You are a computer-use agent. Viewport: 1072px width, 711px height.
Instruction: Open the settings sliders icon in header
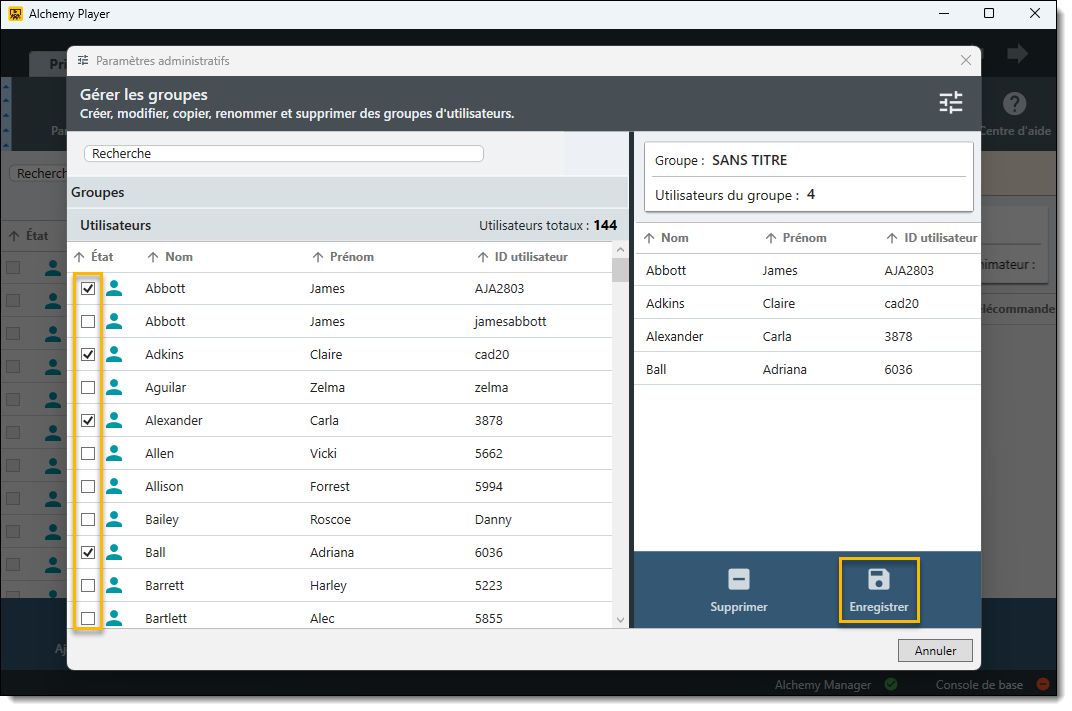950,102
